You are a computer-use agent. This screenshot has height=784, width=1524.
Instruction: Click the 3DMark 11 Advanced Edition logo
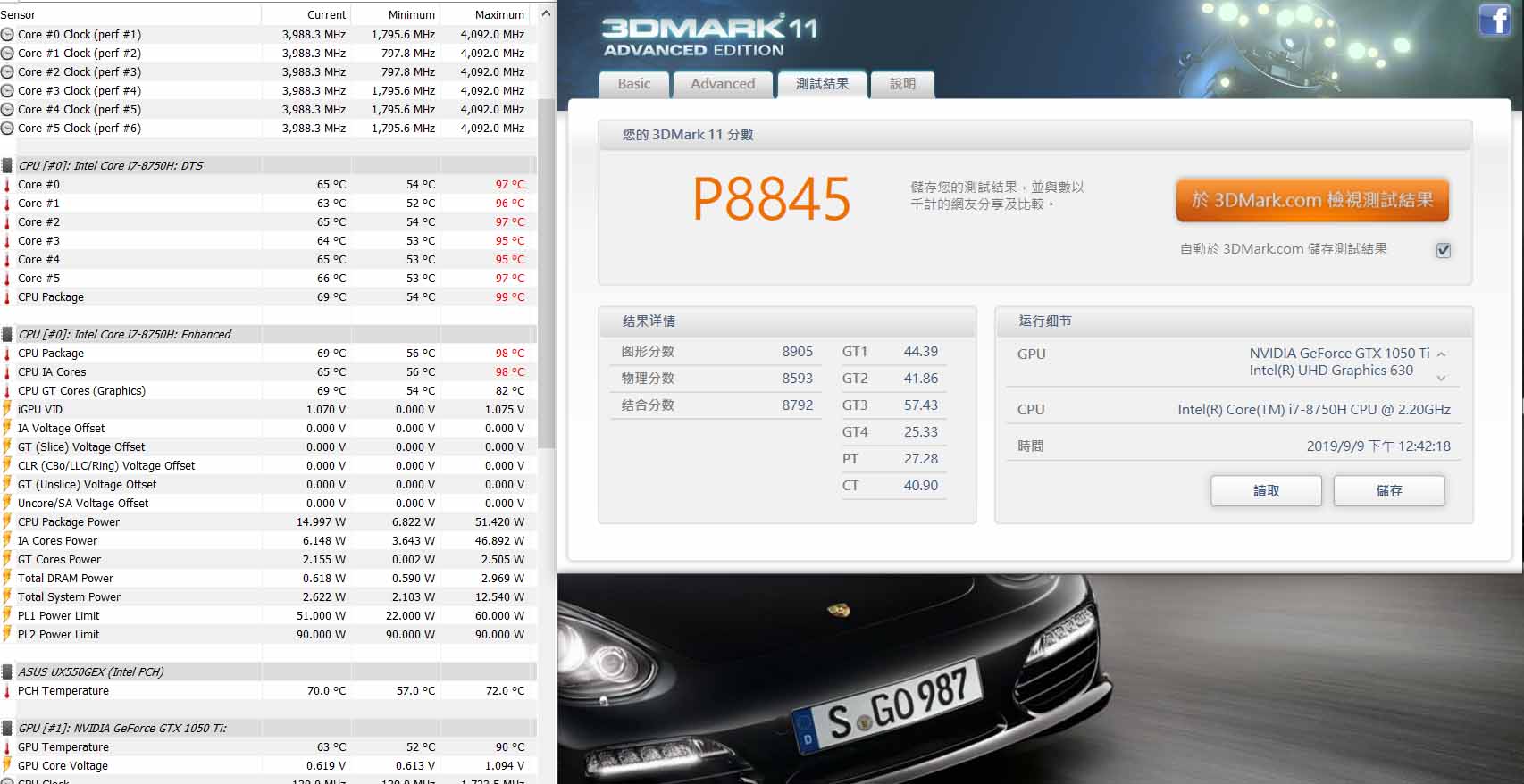tap(710, 36)
